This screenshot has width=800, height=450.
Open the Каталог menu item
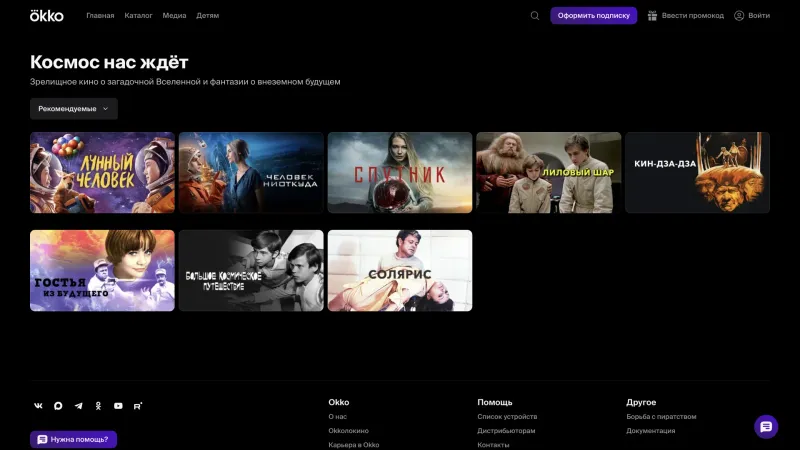138,16
